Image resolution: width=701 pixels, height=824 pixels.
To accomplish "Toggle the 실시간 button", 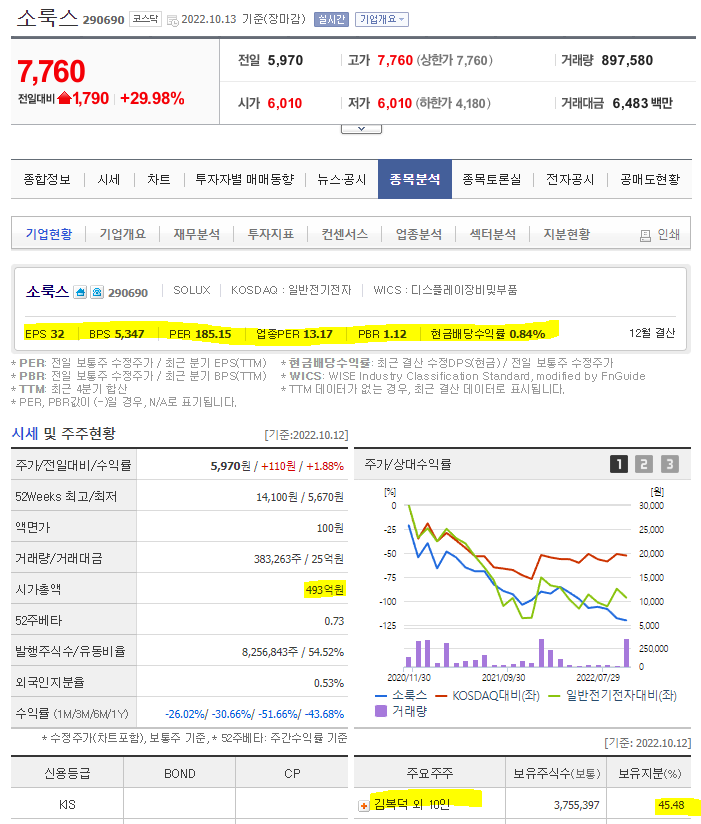I will coord(331,19).
